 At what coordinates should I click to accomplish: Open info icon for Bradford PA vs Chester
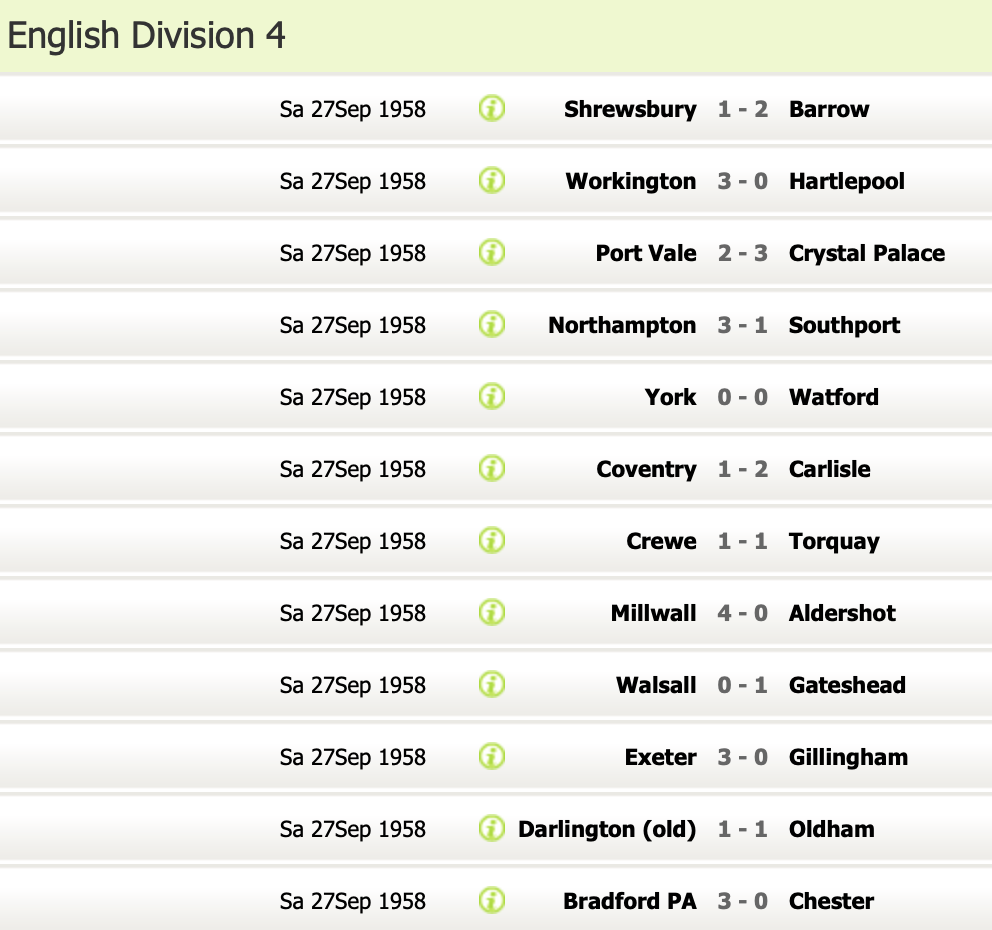point(491,901)
